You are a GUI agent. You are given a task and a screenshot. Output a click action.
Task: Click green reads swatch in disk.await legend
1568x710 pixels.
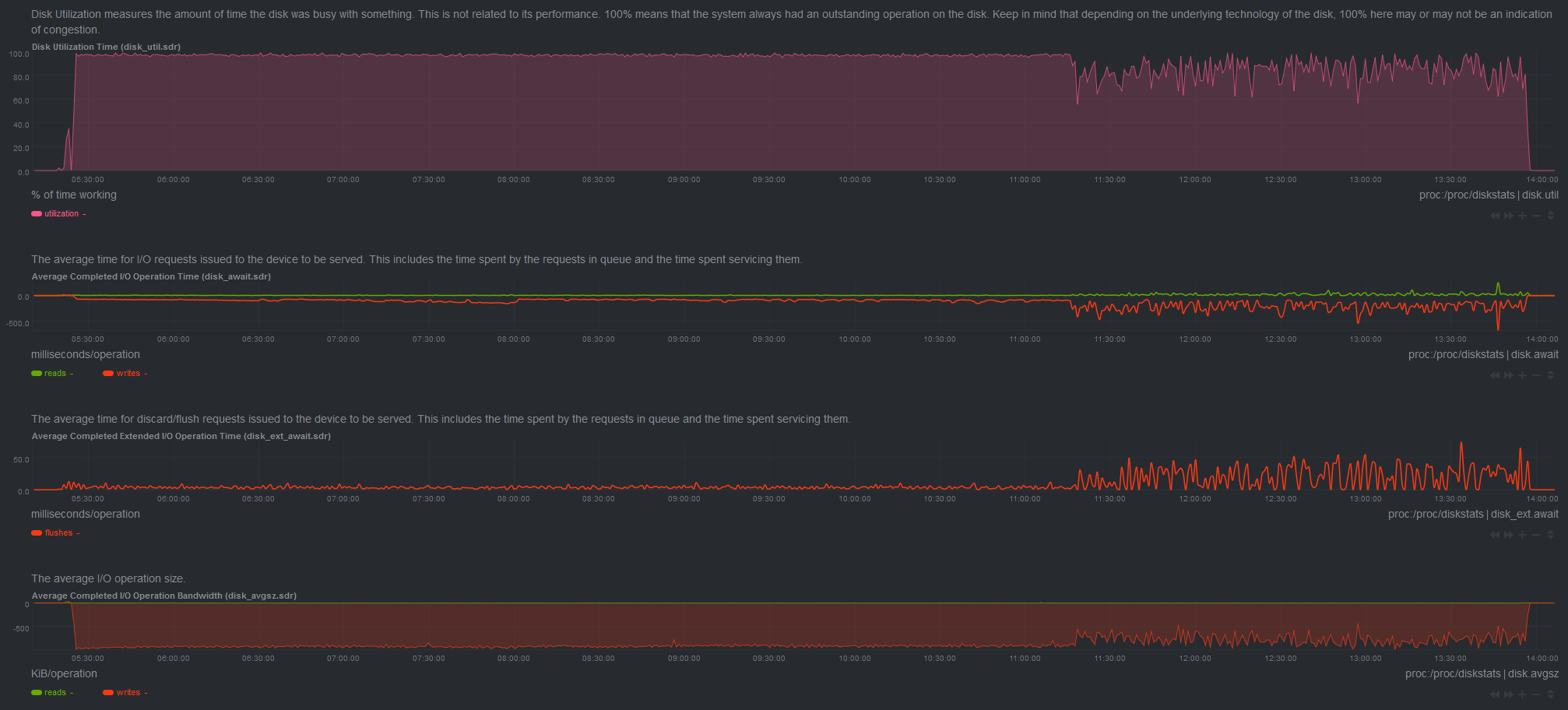pyautogui.click(x=37, y=373)
